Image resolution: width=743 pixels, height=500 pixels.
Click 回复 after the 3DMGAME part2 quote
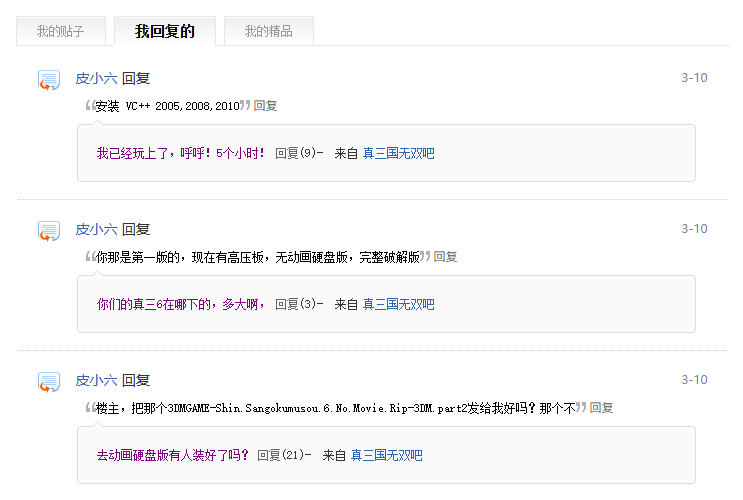[x=601, y=408]
